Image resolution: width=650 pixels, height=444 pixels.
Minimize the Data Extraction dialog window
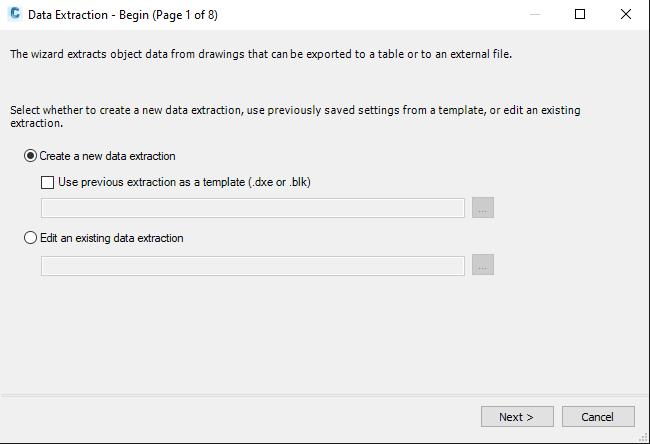(535, 15)
